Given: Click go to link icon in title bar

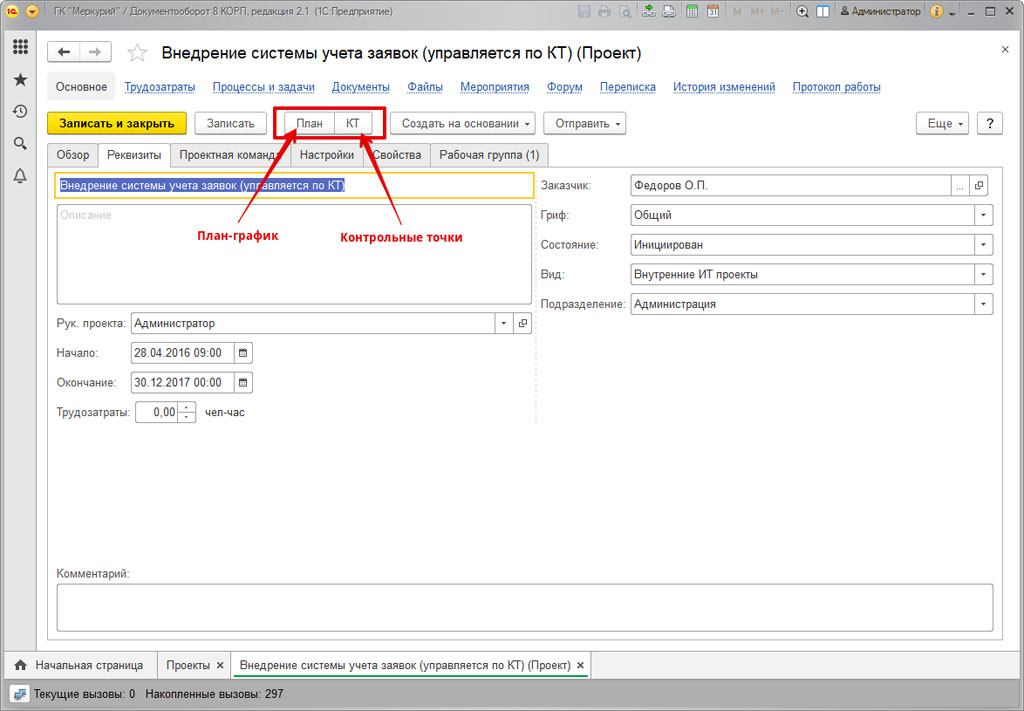Looking at the screenshot, I should click(x=669, y=11).
